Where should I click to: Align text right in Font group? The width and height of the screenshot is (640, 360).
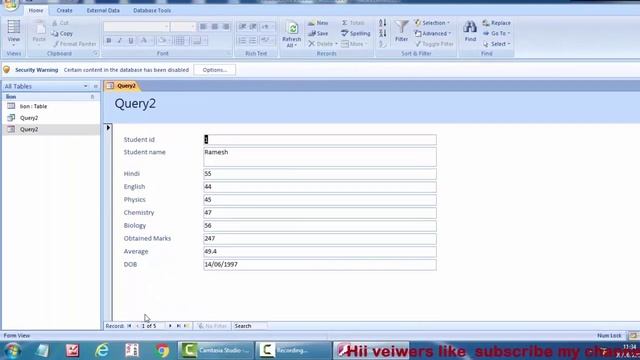(226, 27)
